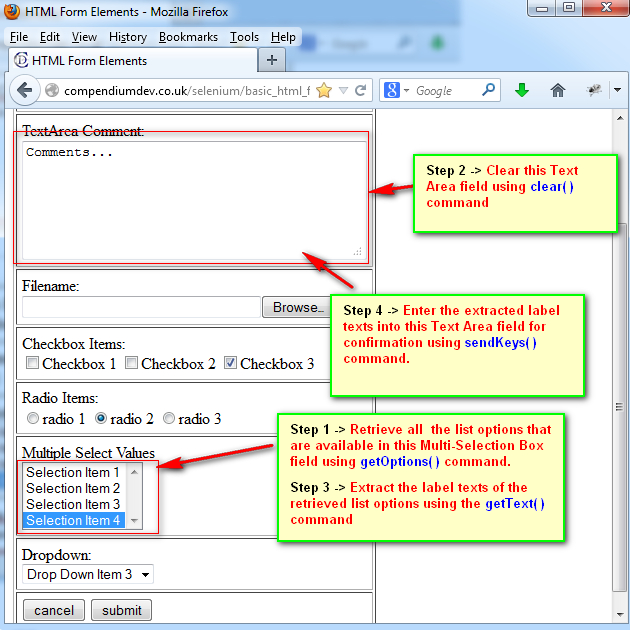Click the site identity globe icon
The width and height of the screenshot is (630, 630).
click(x=52, y=90)
